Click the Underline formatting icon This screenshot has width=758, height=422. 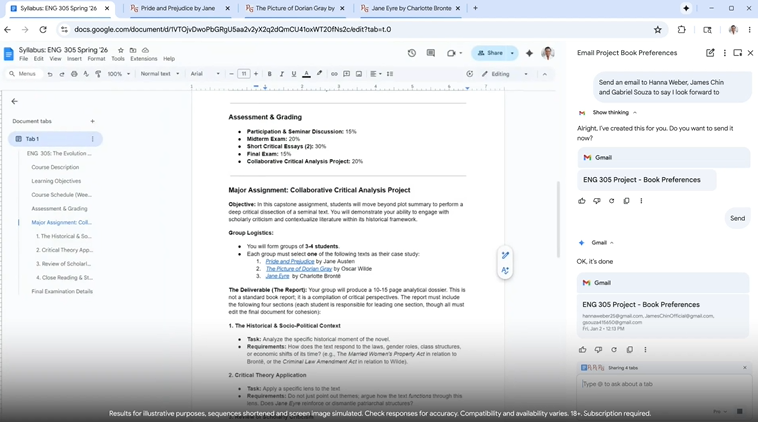[293, 74]
